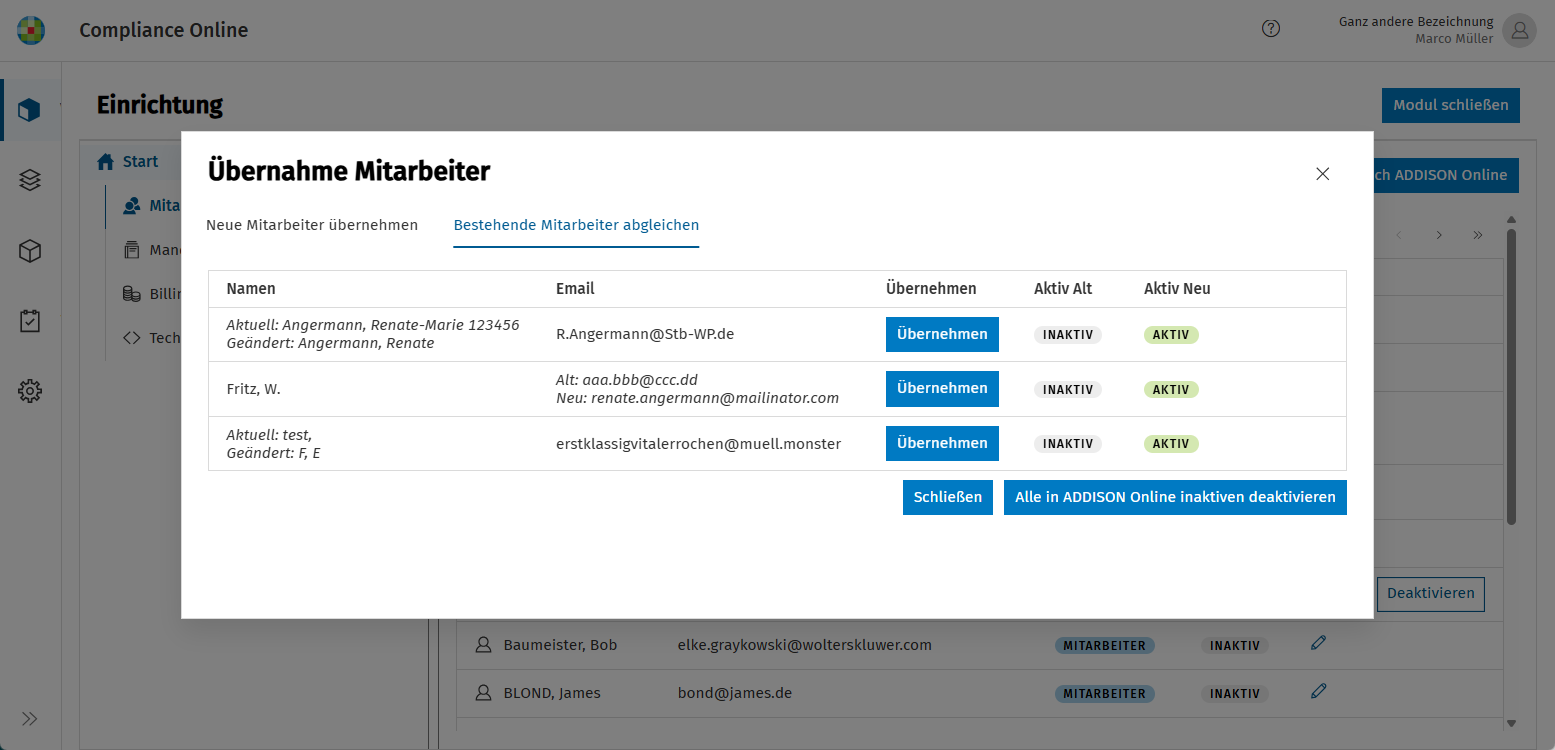The height and width of the screenshot is (750, 1555).
Task: Open the calendar checklist sidebar icon
Action: pos(30,321)
